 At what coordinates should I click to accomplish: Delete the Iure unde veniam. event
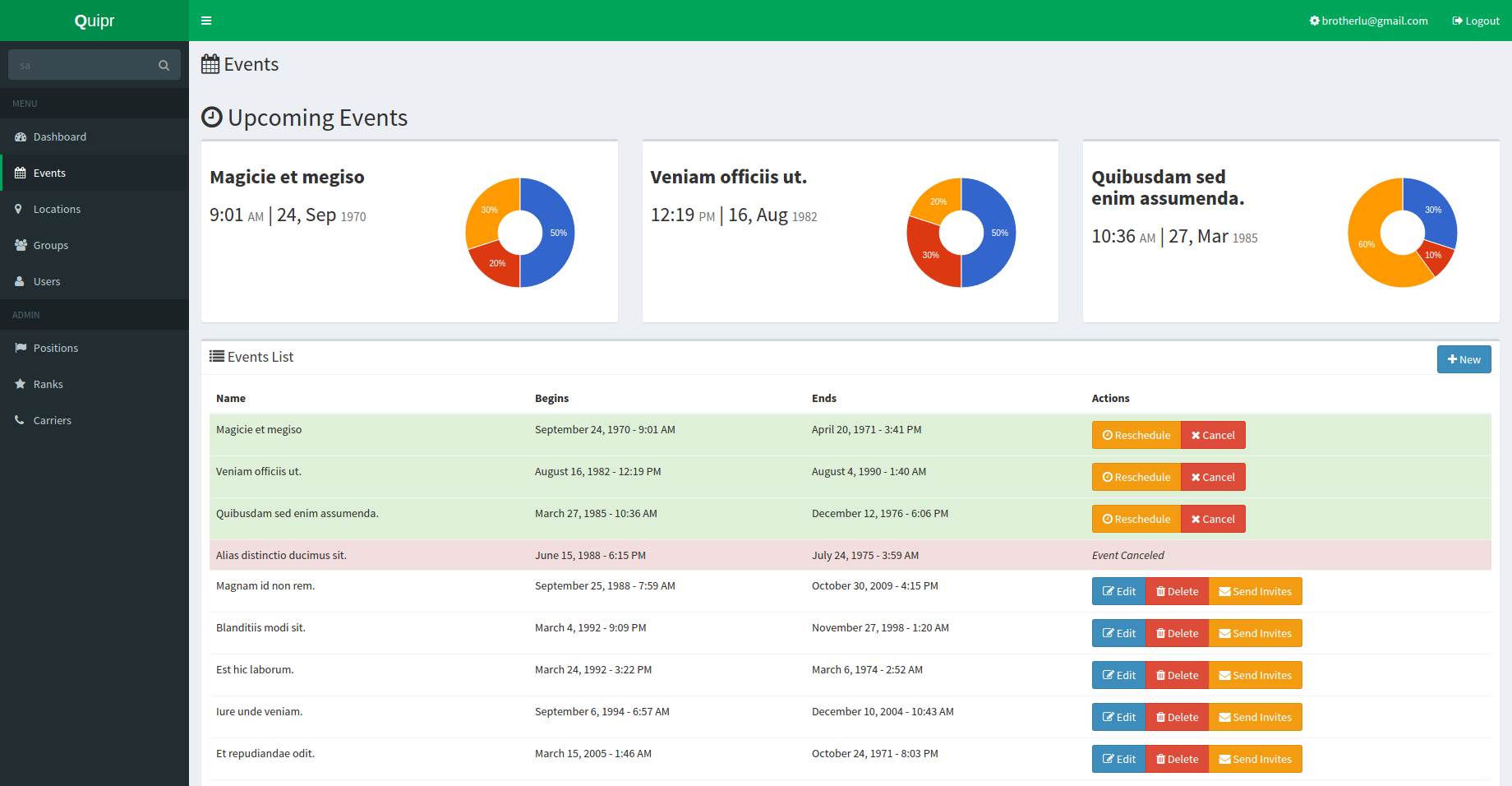pyautogui.click(x=1177, y=717)
